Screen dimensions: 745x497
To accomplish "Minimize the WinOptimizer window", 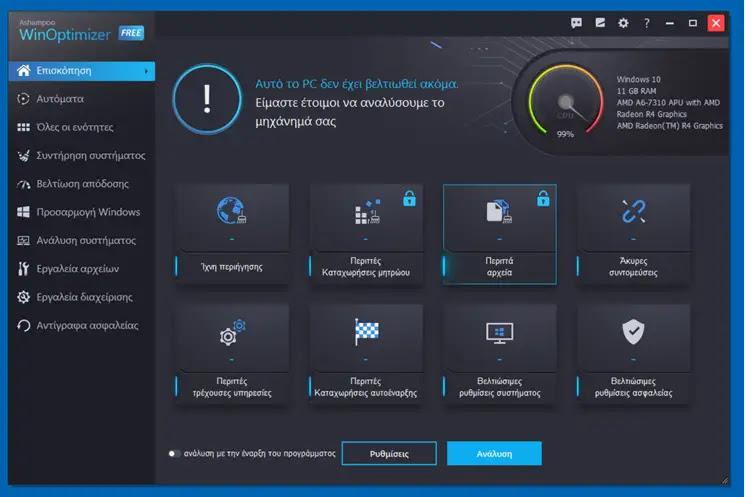I will point(669,23).
